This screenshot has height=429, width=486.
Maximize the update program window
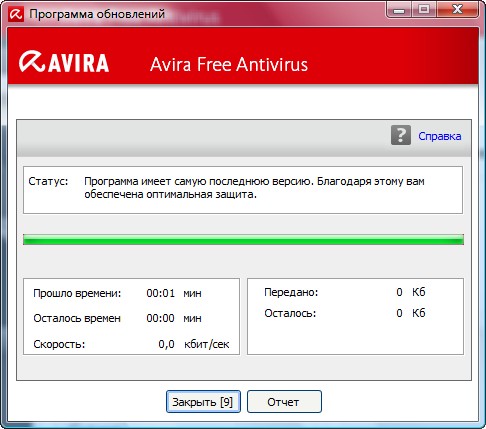click(x=424, y=10)
